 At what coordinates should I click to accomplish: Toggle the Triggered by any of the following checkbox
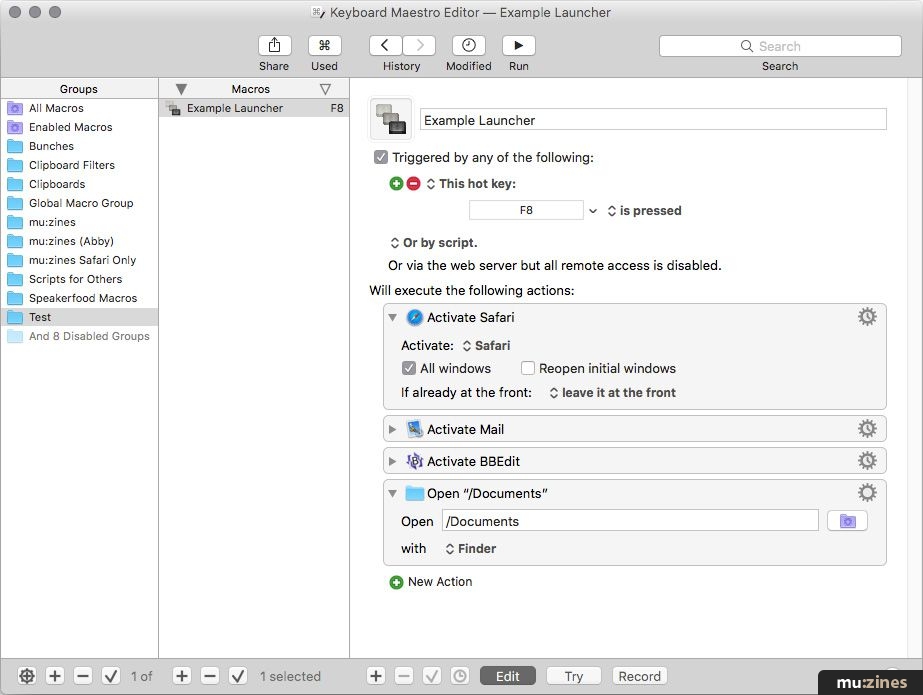[x=381, y=157]
